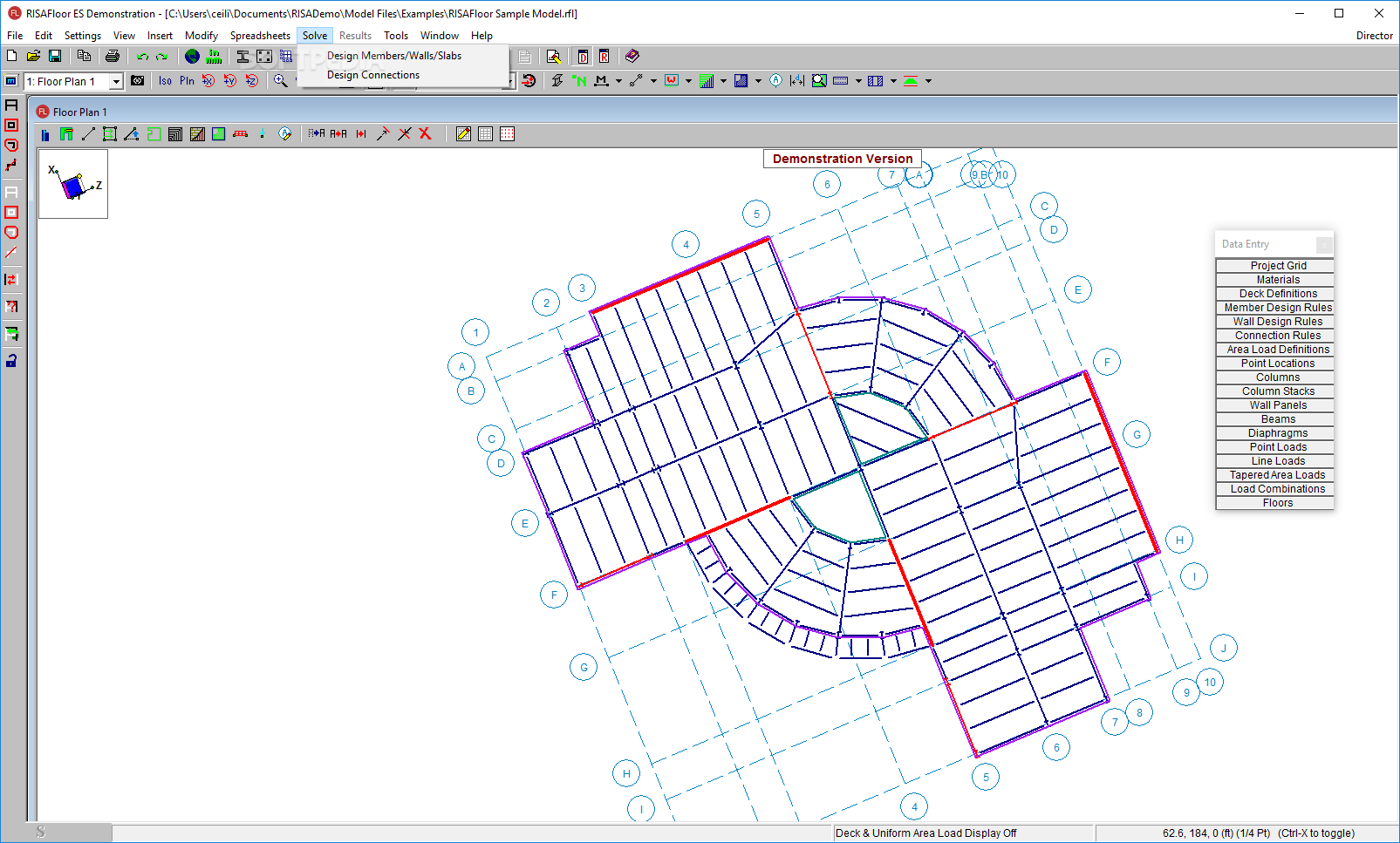The width and height of the screenshot is (1400, 843).
Task: Select Design Connections menu entry
Action: (x=373, y=75)
